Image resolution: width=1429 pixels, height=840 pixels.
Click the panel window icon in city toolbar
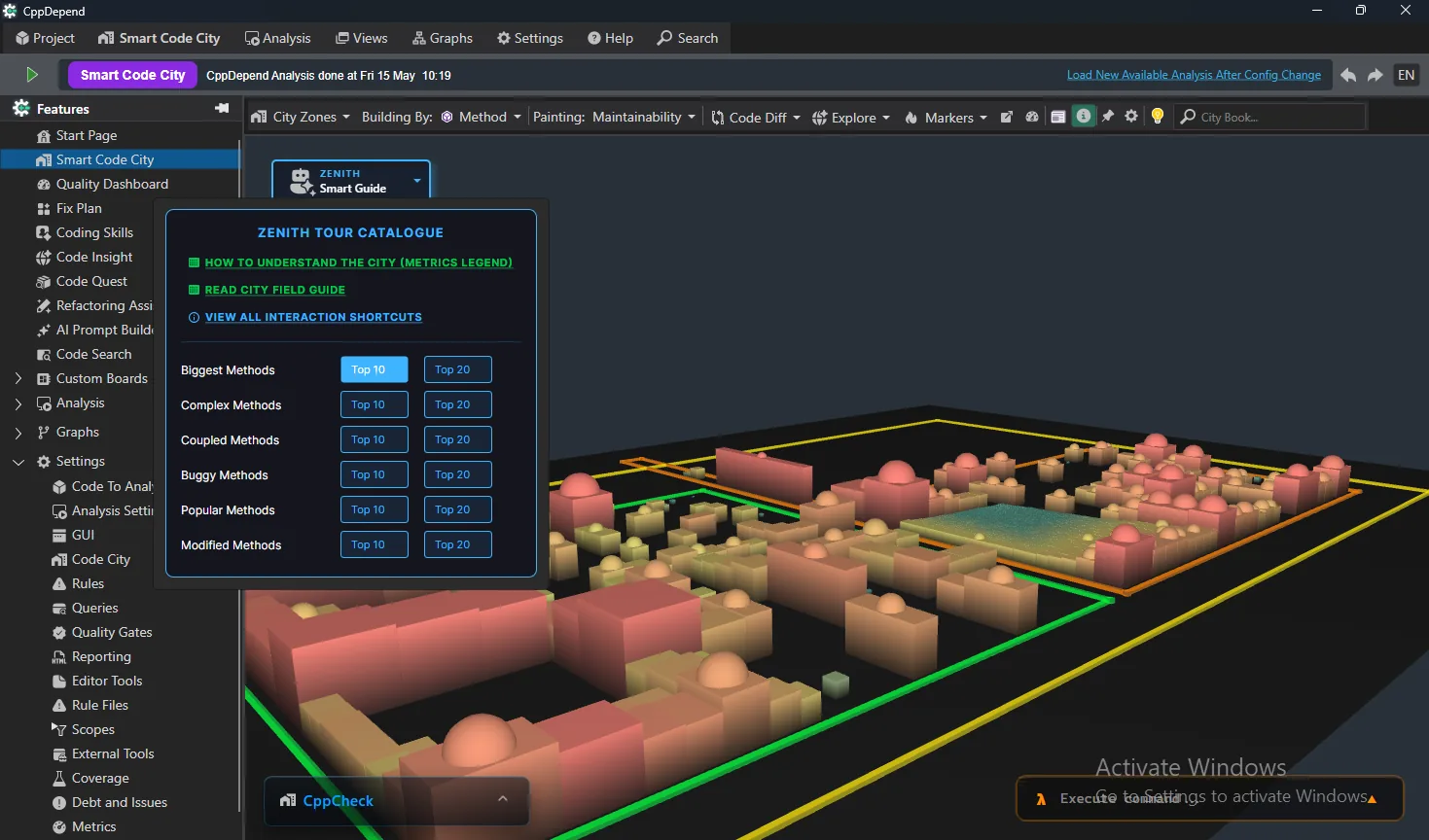pyautogui.click(x=1058, y=117)
